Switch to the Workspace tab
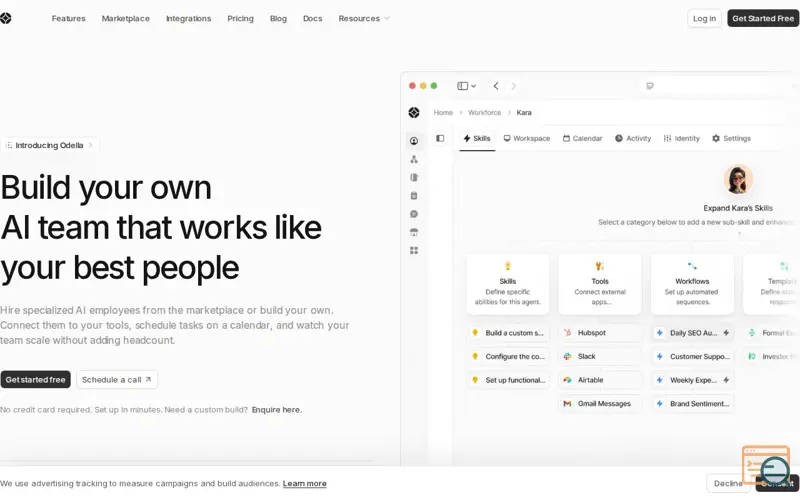This screenshot has height=500, width=800. pos(527,138)
